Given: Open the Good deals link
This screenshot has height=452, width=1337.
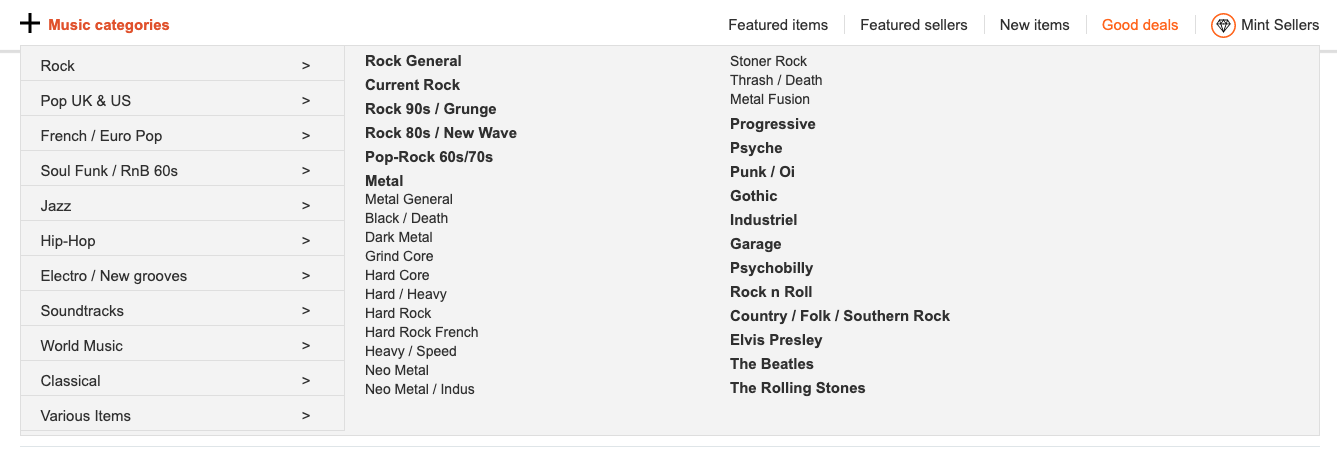Looking at the screenshot, I should click(x=1140, y=25).
